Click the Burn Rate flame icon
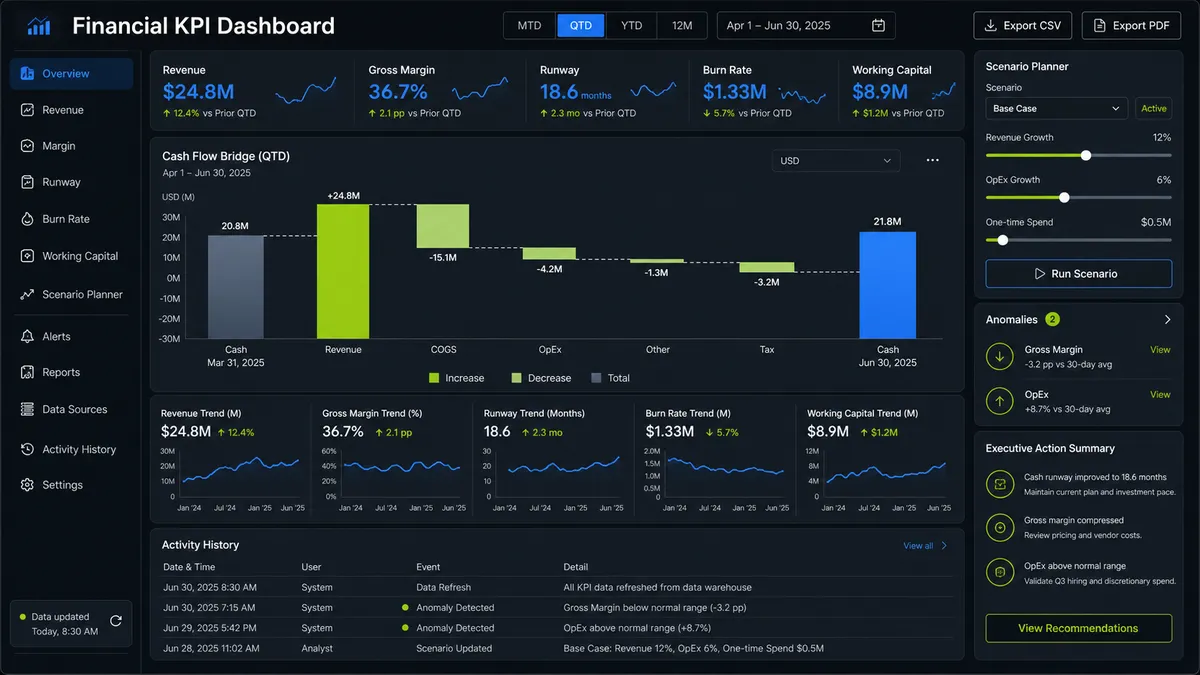The image size is (1200, 675). click(27, 219)
